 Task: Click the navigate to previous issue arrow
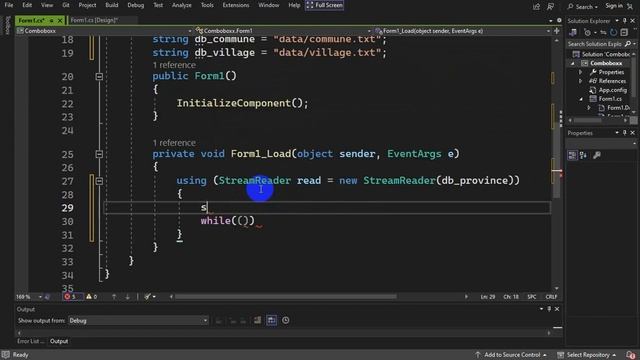(114, 297)
